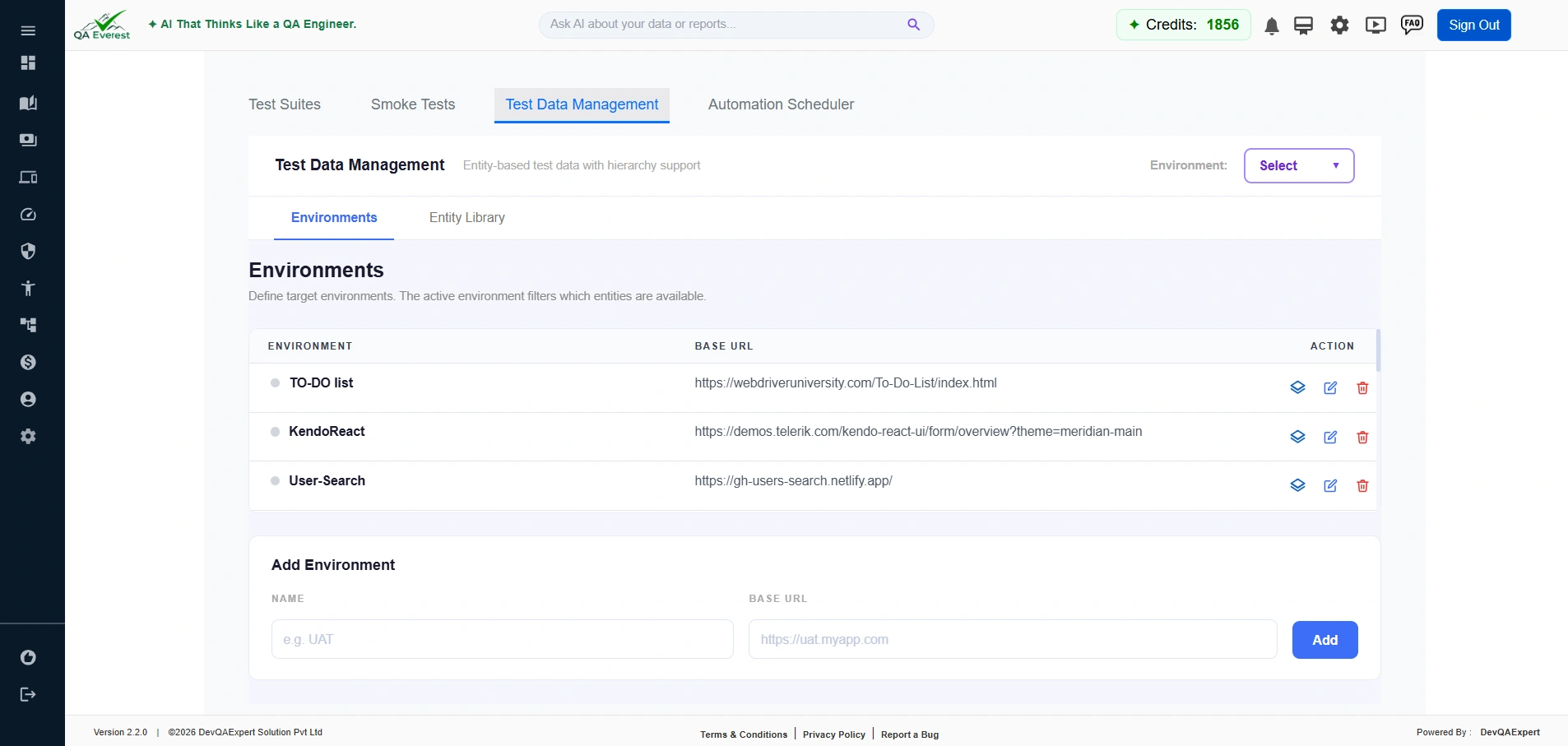Click layers icon for KendoReact row
The width and height of the screenshot is (1568, 746).
pyautogui.click(x=1297, y=437)
